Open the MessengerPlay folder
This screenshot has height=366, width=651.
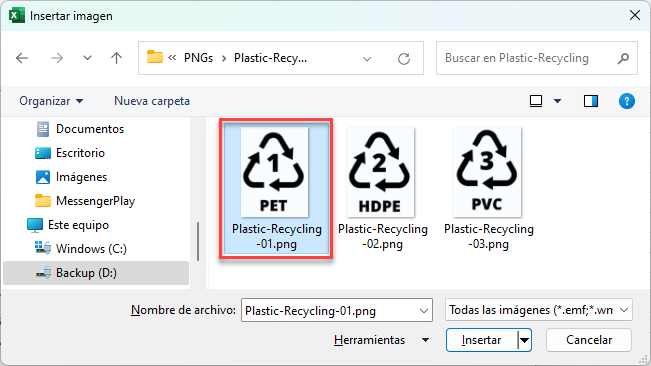click(95, 201)
